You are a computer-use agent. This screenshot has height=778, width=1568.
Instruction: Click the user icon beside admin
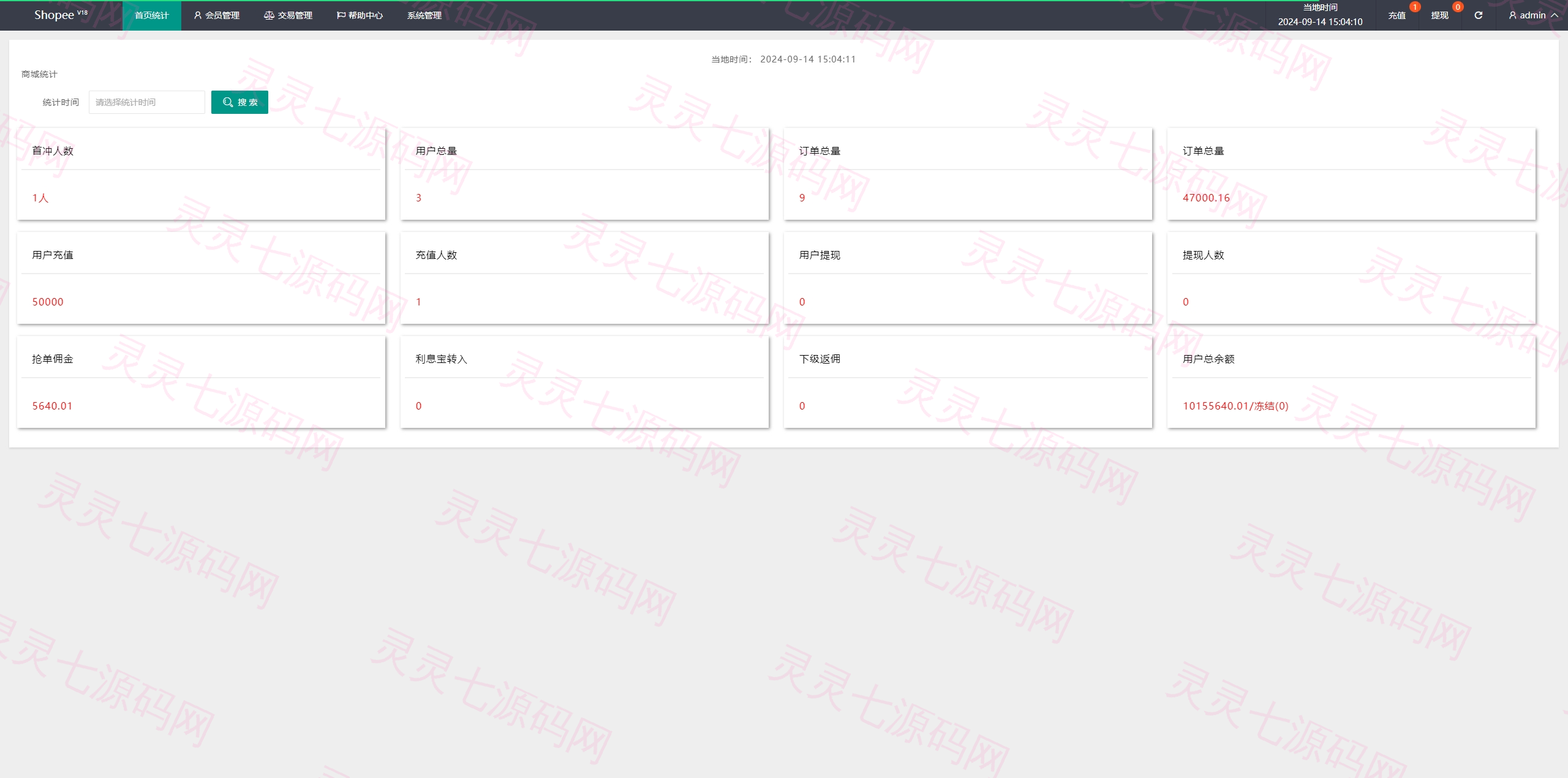pyautogui.click(x=1513, y=15)
